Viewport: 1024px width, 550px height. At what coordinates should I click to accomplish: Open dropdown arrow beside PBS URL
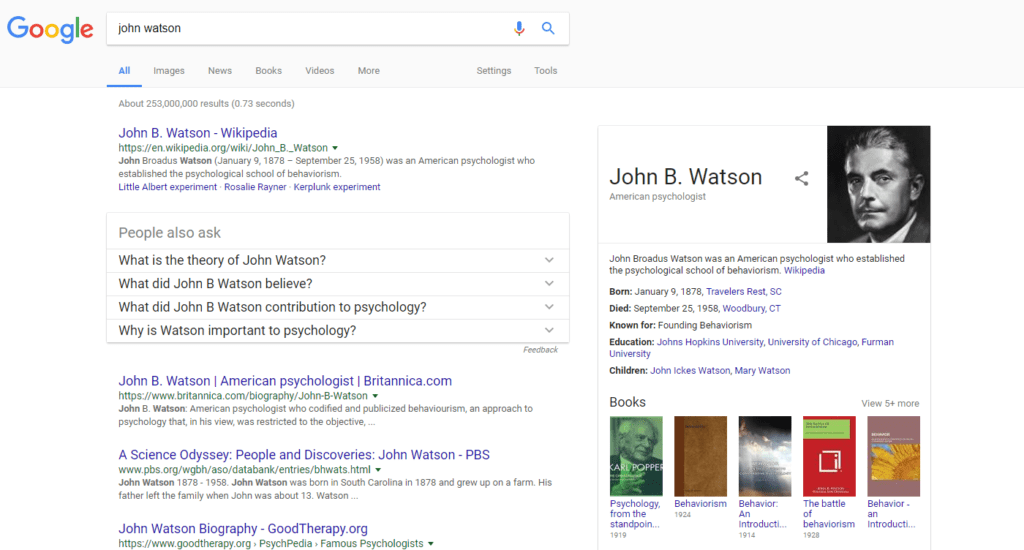(x=378, y=470)
